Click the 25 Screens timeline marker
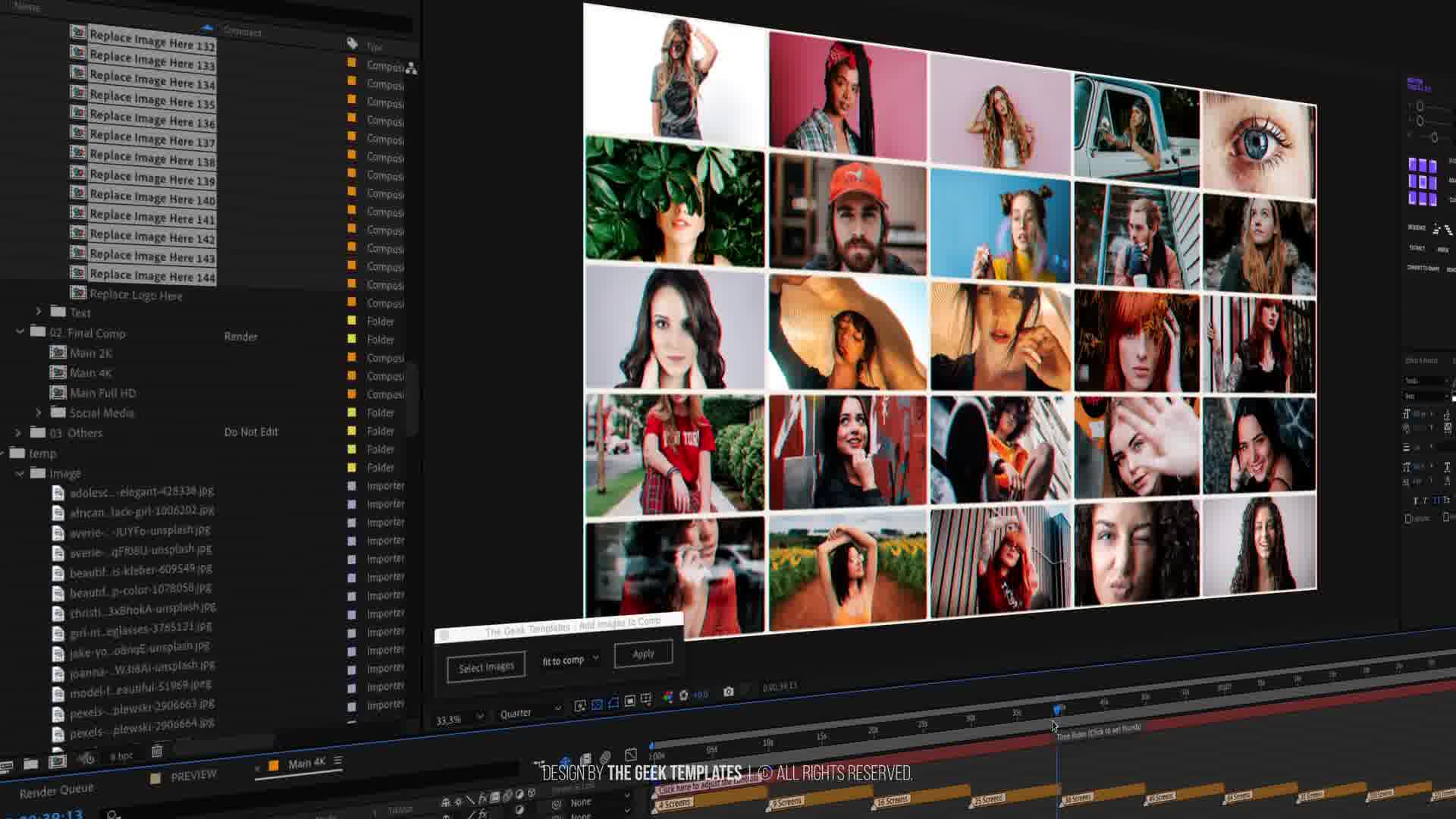This screenshot has width=1456, height=819. point(988,799)
